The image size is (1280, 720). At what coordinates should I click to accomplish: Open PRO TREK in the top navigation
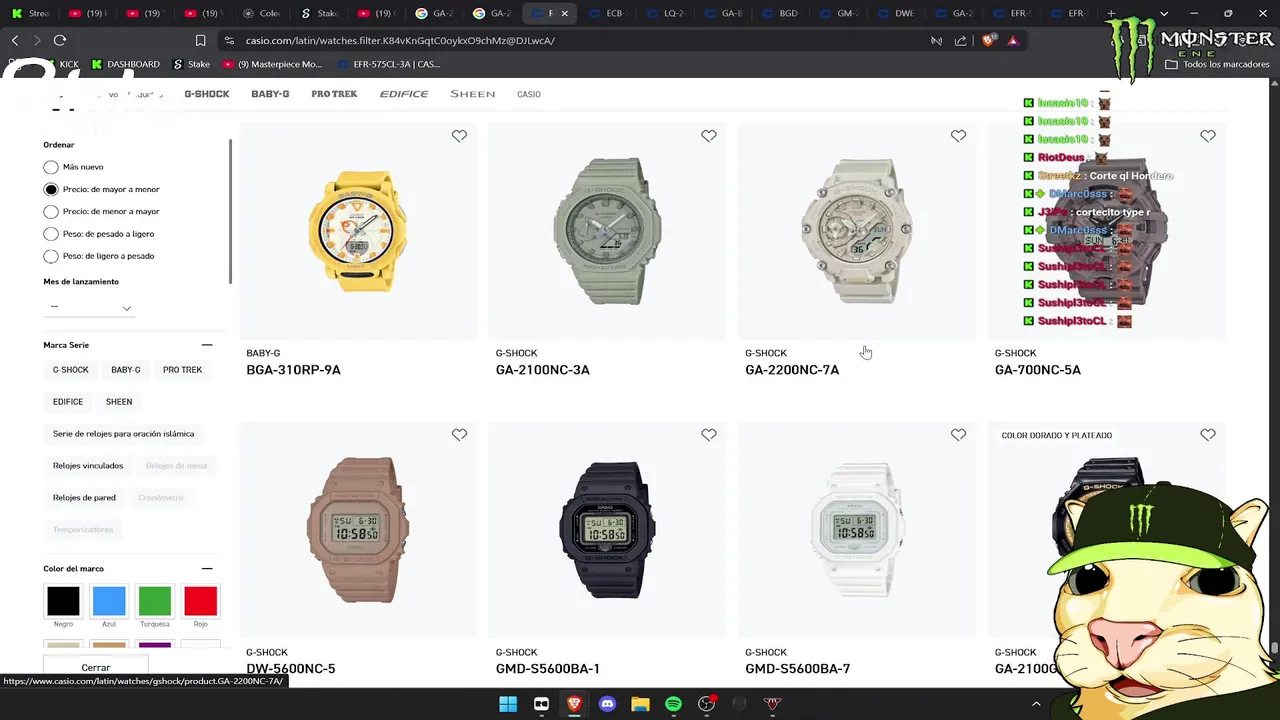pos(334,94)
